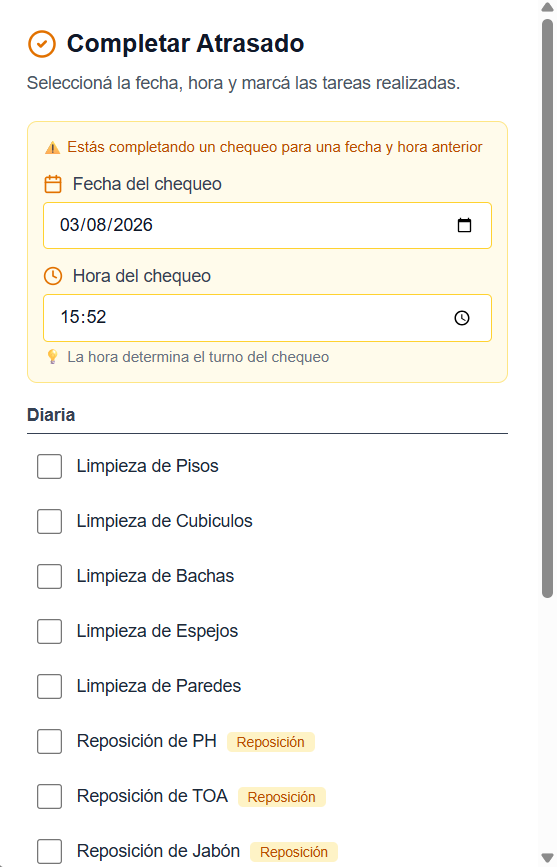Click the scrollbar down arrow
Image resolution: width=557 pixels, height=867 pixels.
click(548, 859)
